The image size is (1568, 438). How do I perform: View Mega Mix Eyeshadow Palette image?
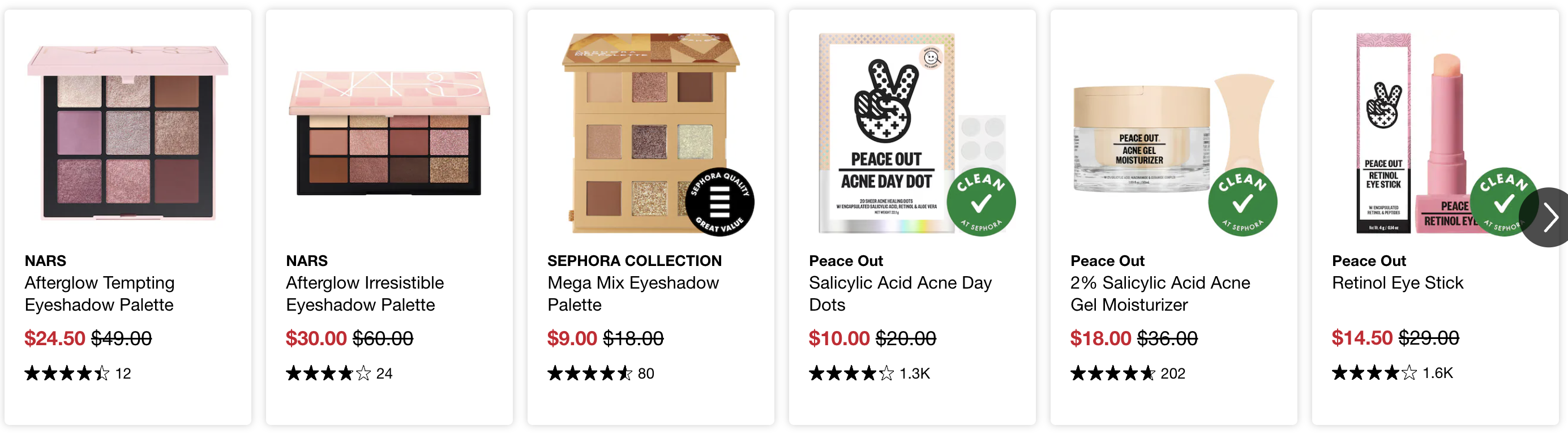pyautogui.click(x=651, y=132)
